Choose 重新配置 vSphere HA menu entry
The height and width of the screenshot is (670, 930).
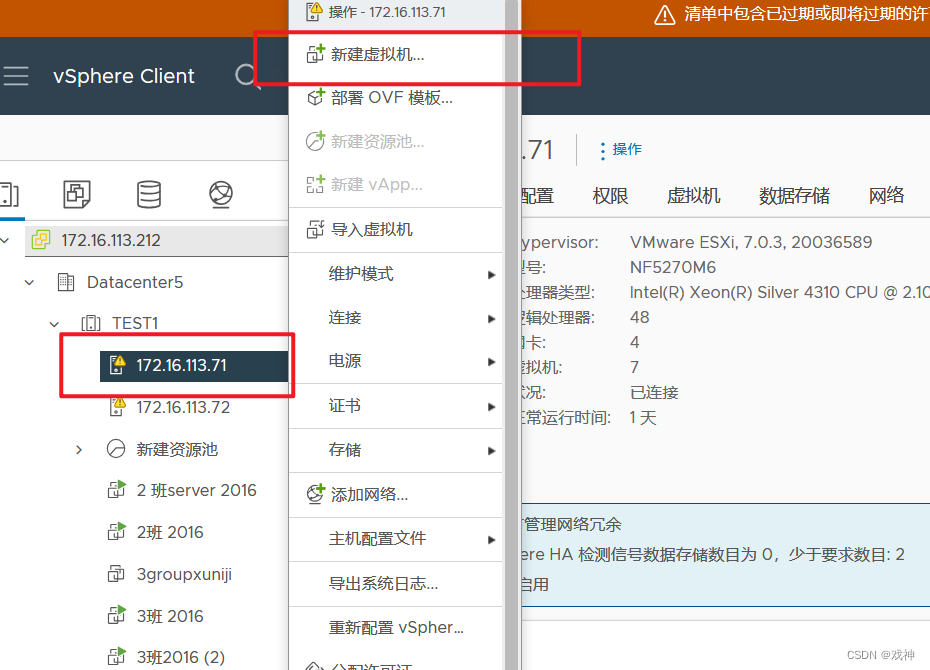point(396,628)
